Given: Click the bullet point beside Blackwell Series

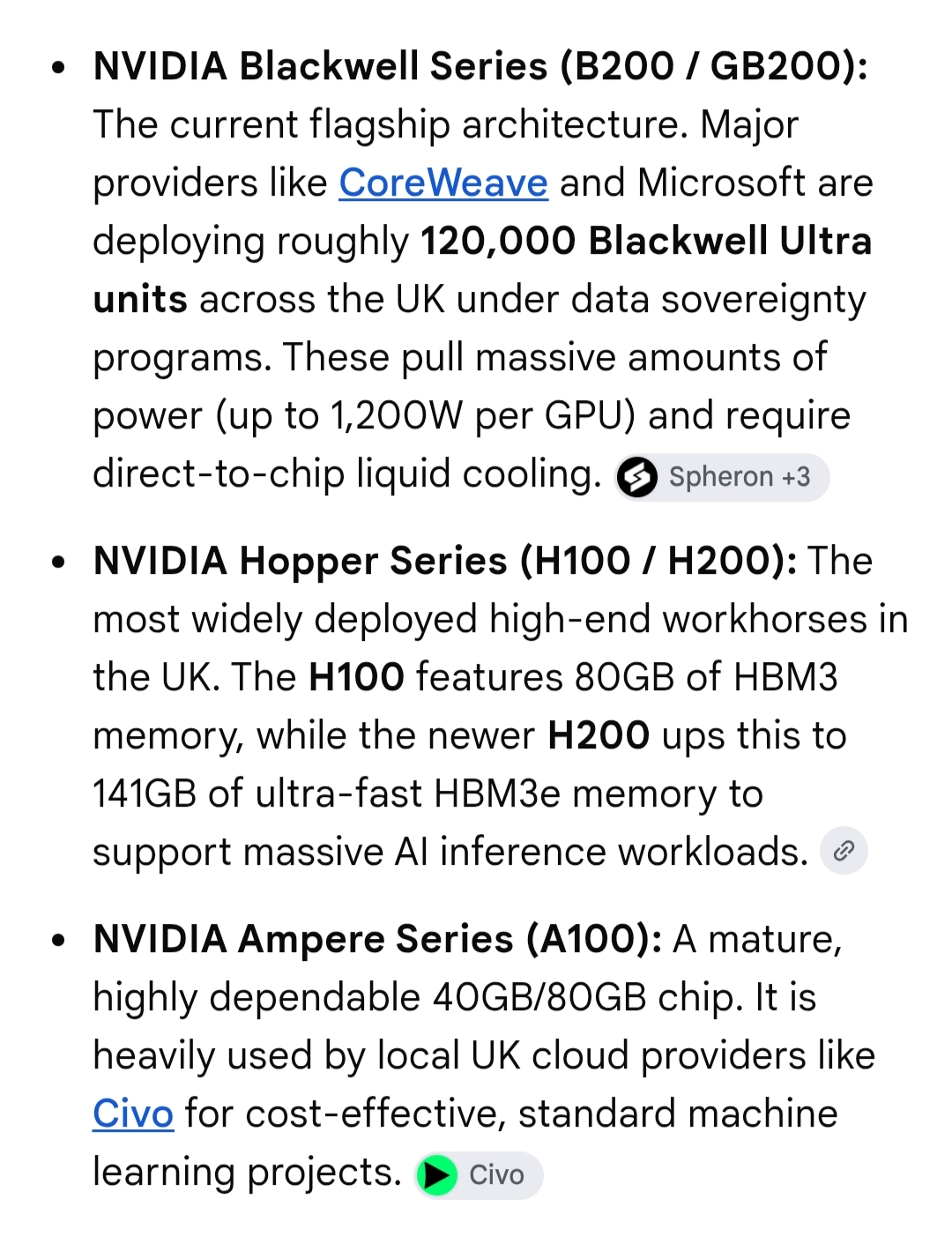Looking at the screenshot, I should point(58,67).
